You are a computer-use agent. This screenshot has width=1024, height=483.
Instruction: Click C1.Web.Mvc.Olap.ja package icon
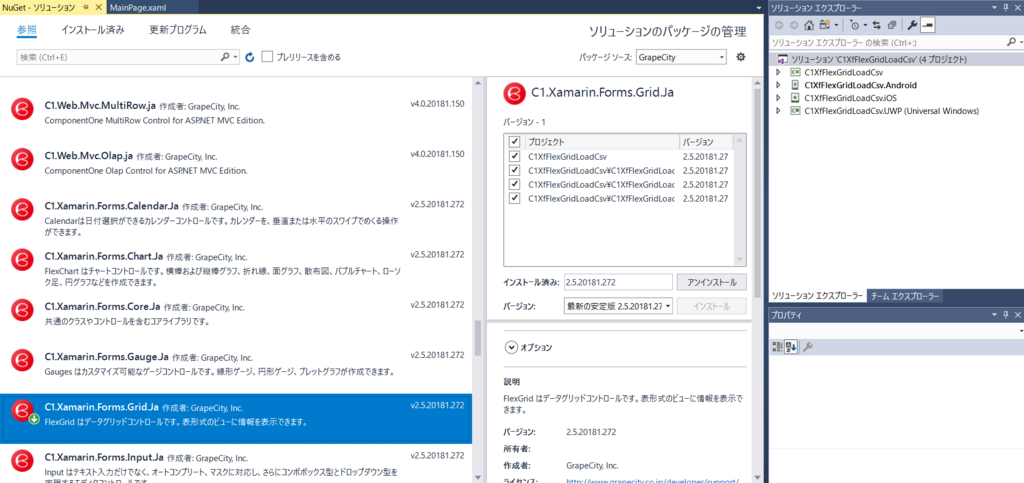[x=22, y=159]
